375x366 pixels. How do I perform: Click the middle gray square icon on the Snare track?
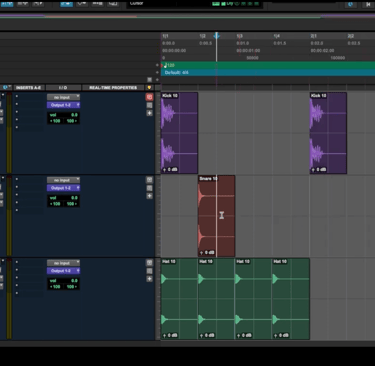149,188
